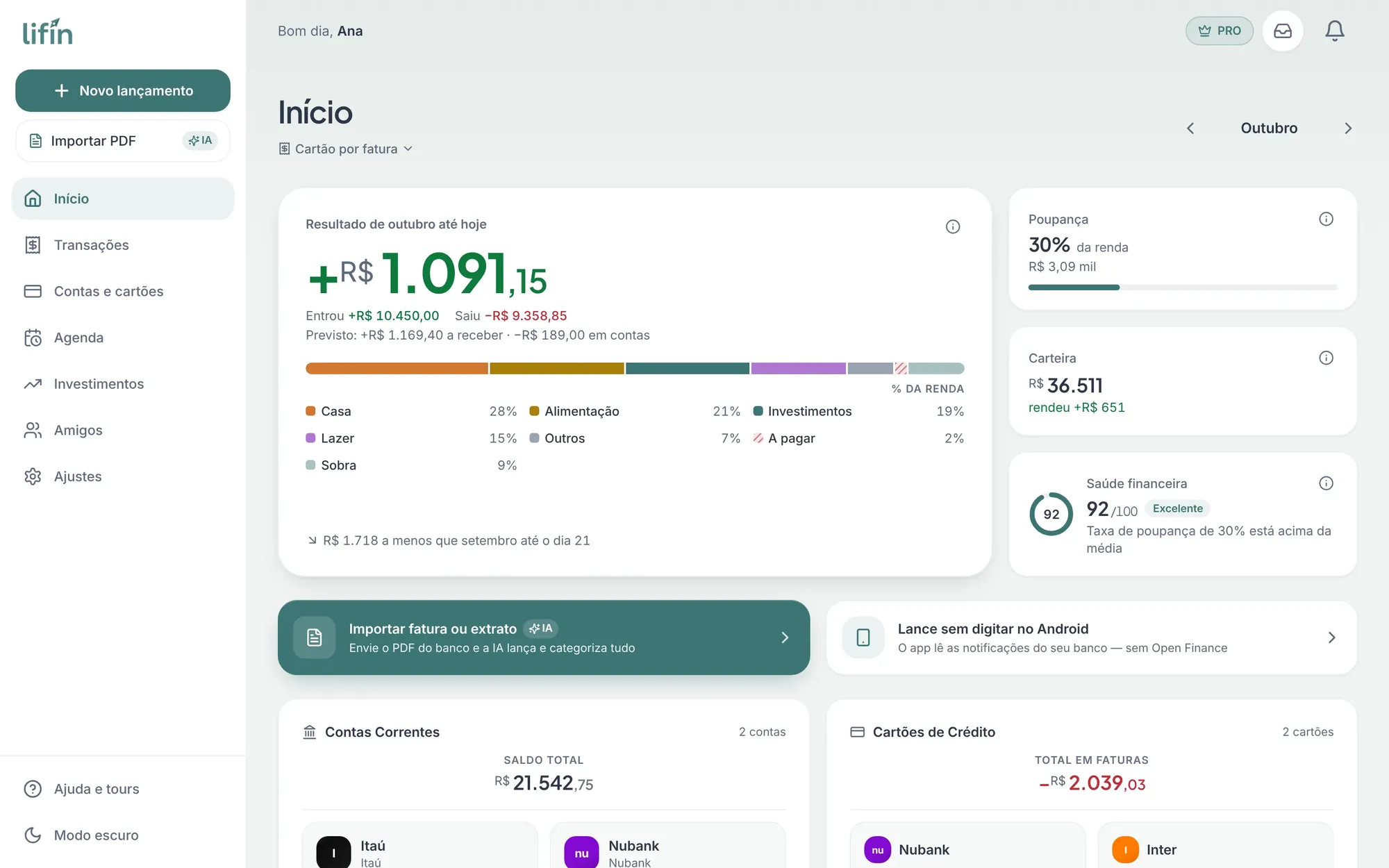Image resolution: width=1389 pixels, height=868 pixels.
Task: Click the Itaú account logo
Action: coord(333,852)
